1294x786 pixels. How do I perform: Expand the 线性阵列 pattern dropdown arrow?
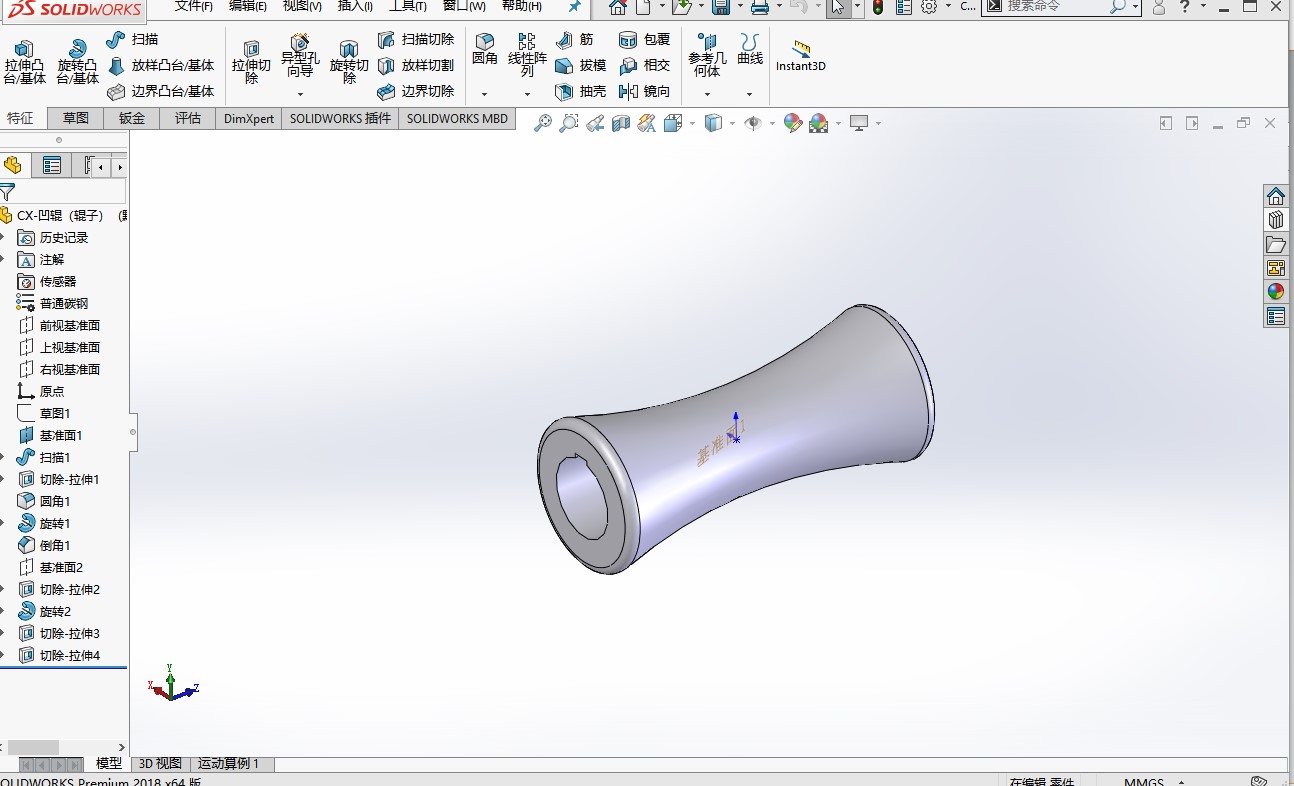tap(527, 94)
